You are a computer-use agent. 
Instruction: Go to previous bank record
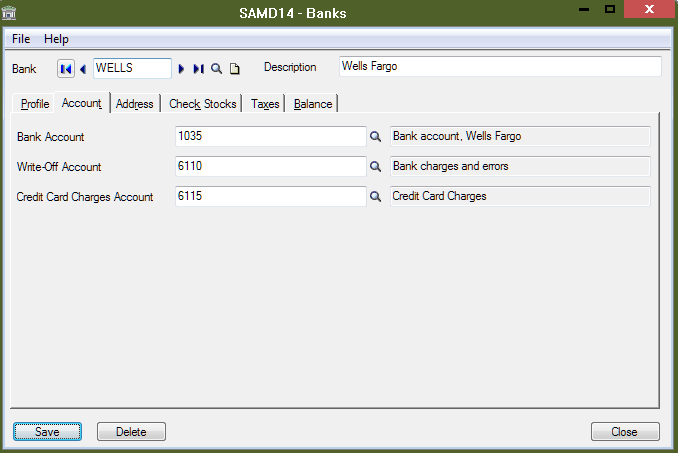pos(83,68)
